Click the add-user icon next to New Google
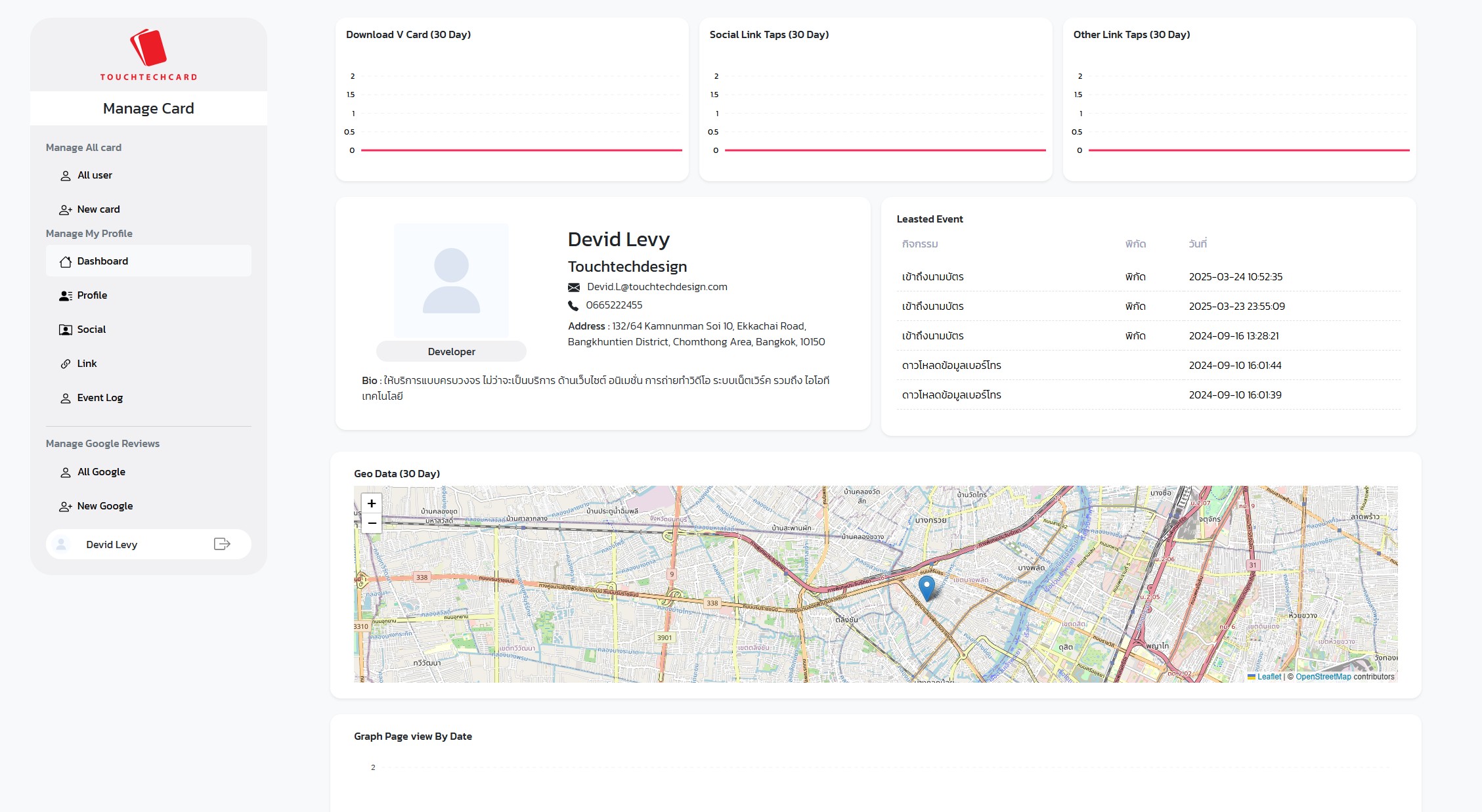 (x=66, y=507)
